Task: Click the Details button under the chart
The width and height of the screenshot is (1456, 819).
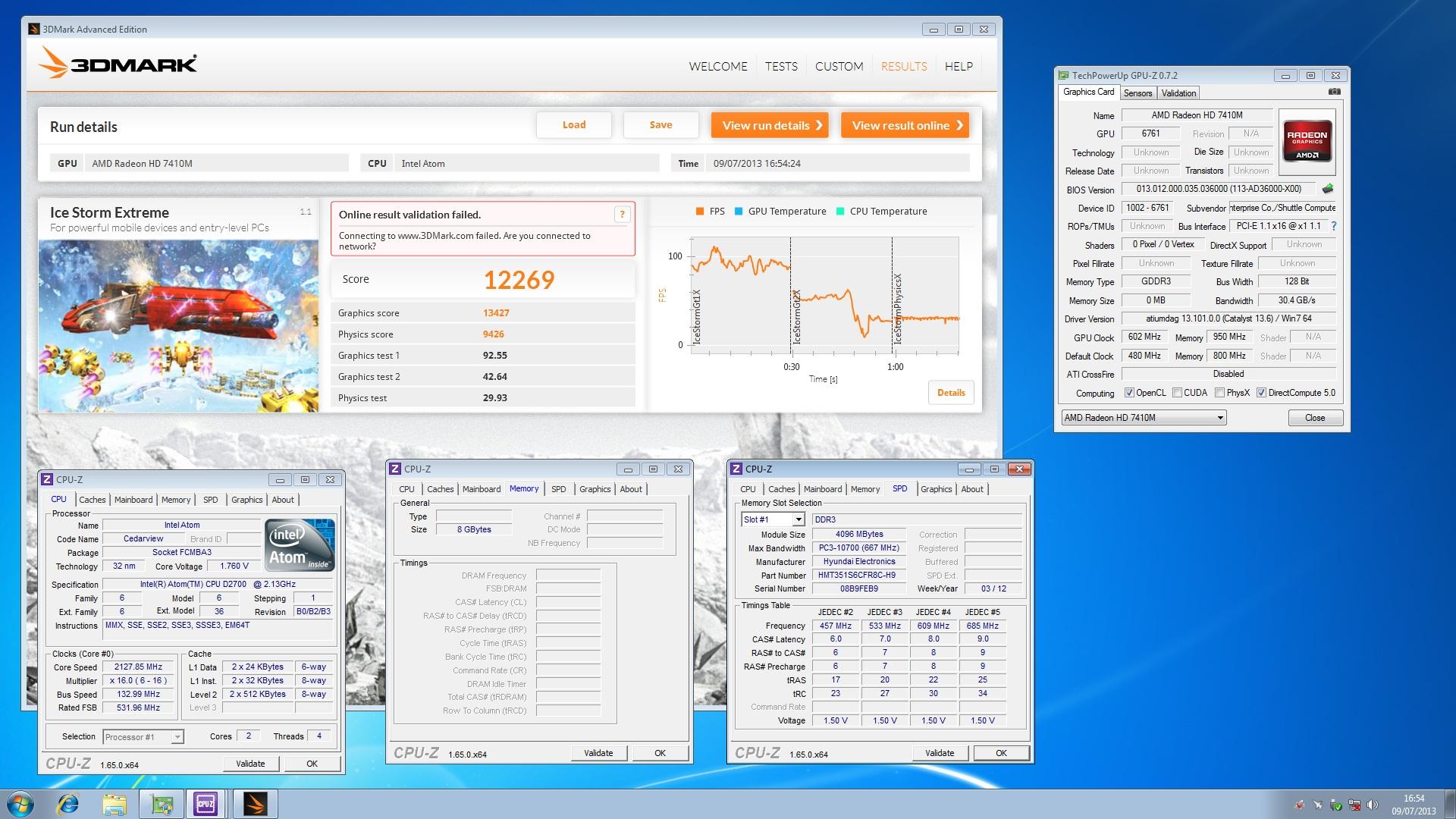Action: (x=951, y=393)
